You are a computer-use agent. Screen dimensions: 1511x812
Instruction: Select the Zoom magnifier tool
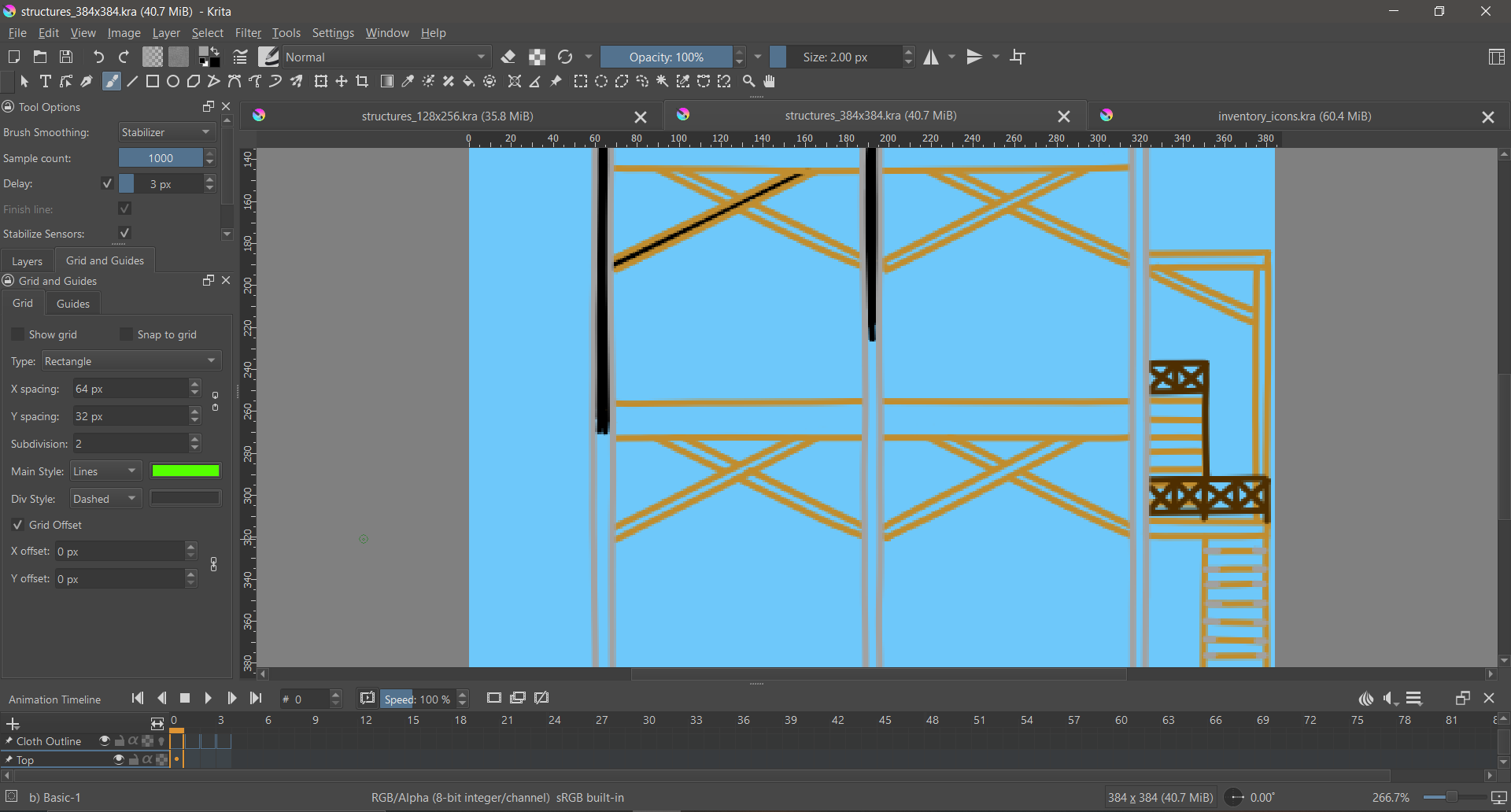click(748, 82)
